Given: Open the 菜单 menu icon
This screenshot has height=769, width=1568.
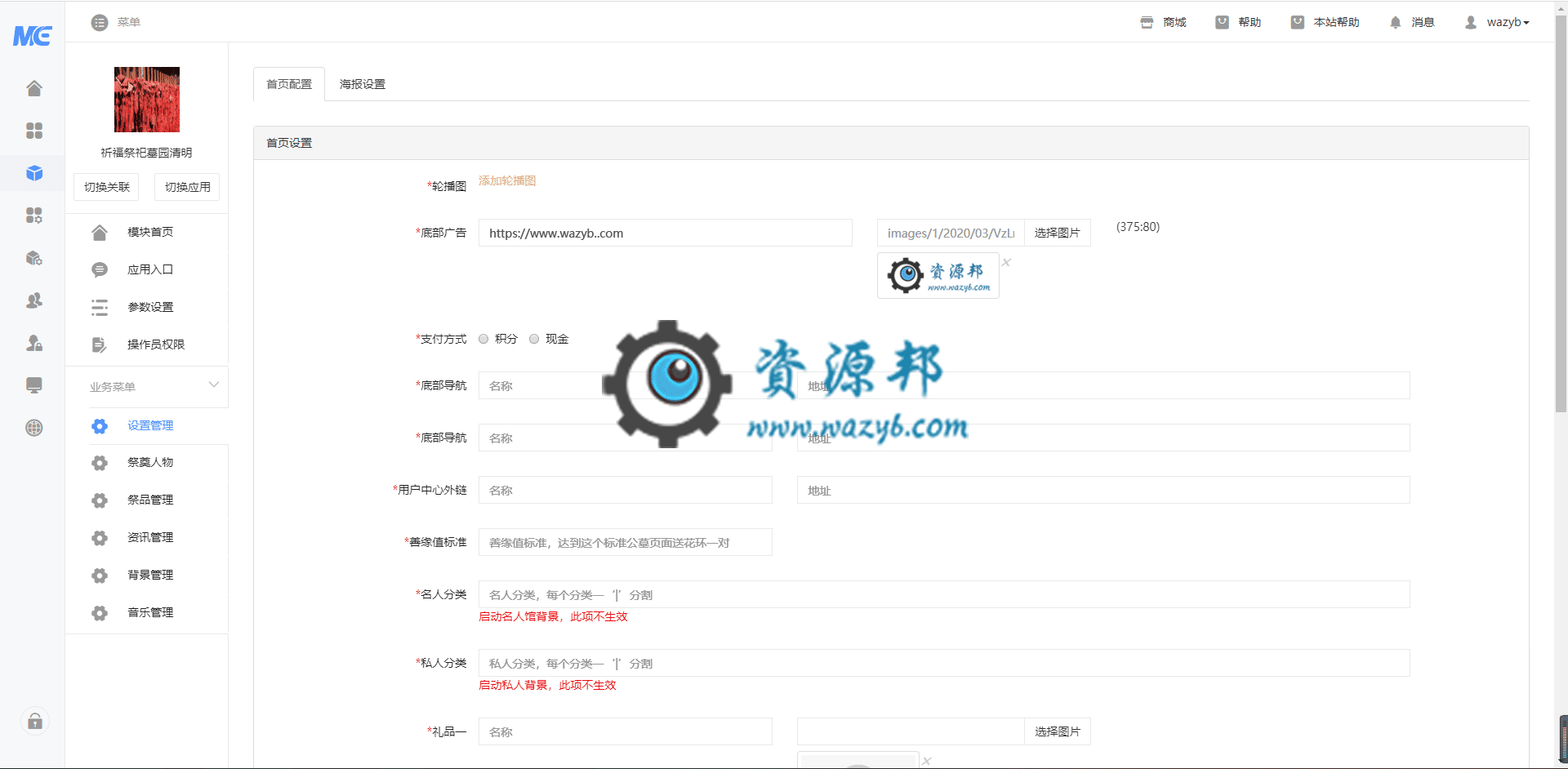Looking at the screenshot, I should pyautogui.click(x=100, y=23).
